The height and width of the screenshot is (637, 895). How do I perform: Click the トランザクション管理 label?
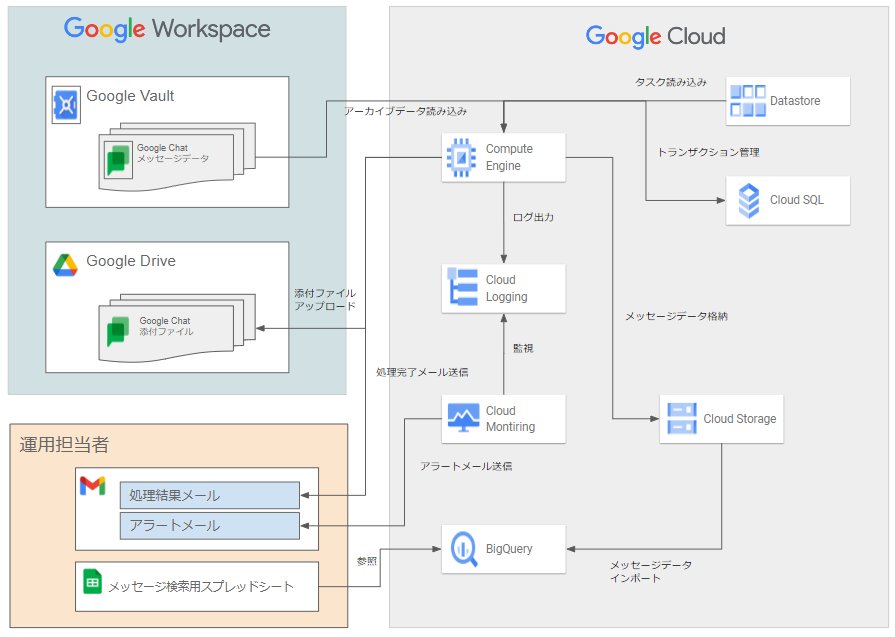coord(708,152)
